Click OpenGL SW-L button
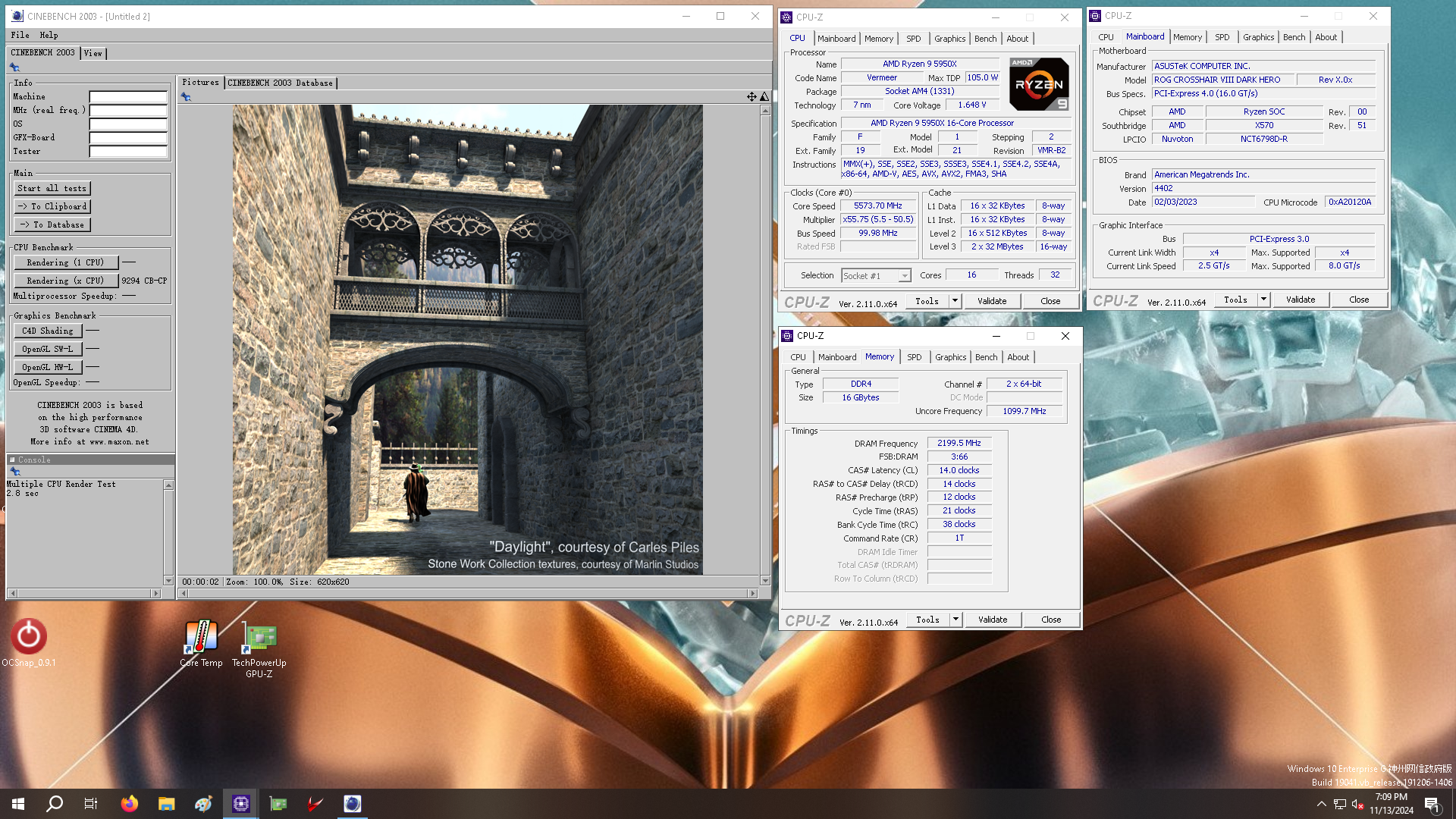The width and height of the screenshot is (1456, 819). coord(48,349)
